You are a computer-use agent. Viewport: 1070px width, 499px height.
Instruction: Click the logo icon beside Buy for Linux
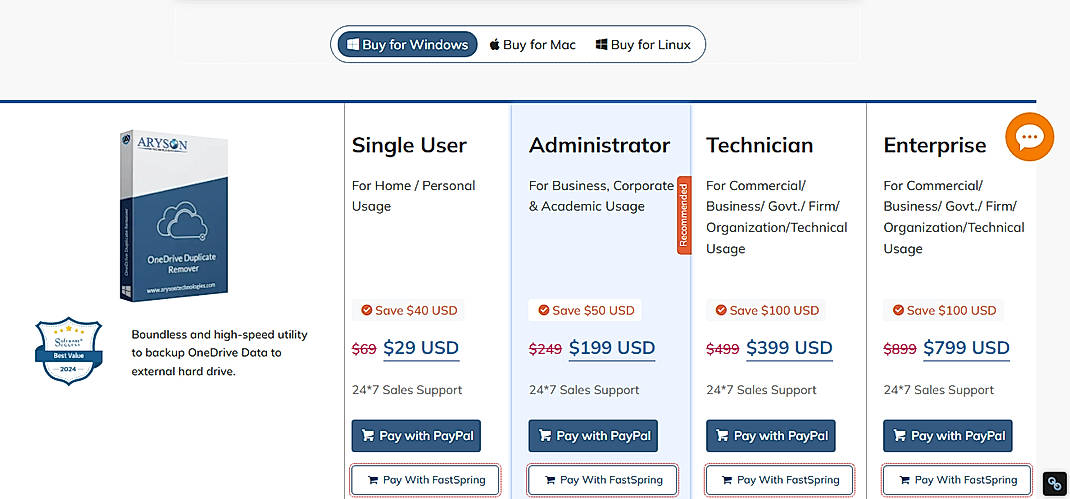[x=601, y=44]
